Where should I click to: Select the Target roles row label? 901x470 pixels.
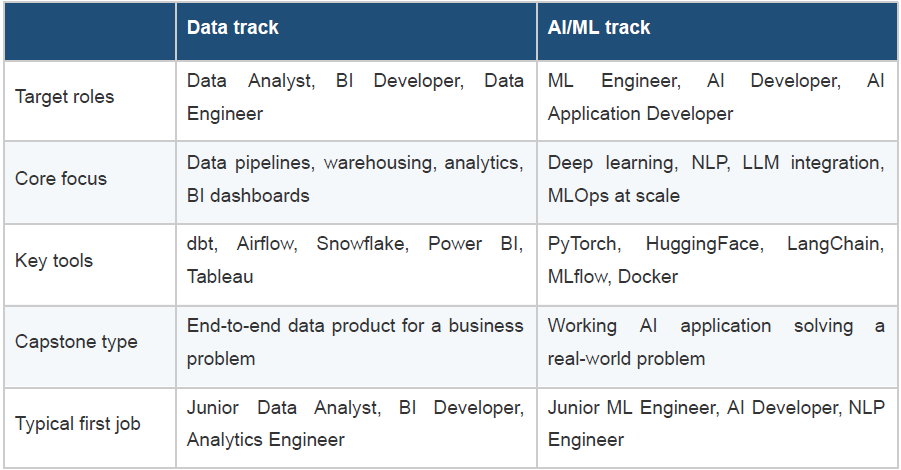point(64,97)
